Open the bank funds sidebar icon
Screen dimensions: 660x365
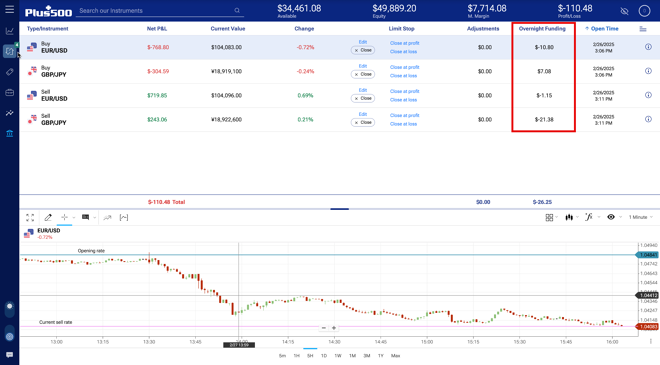coord(9,133)
